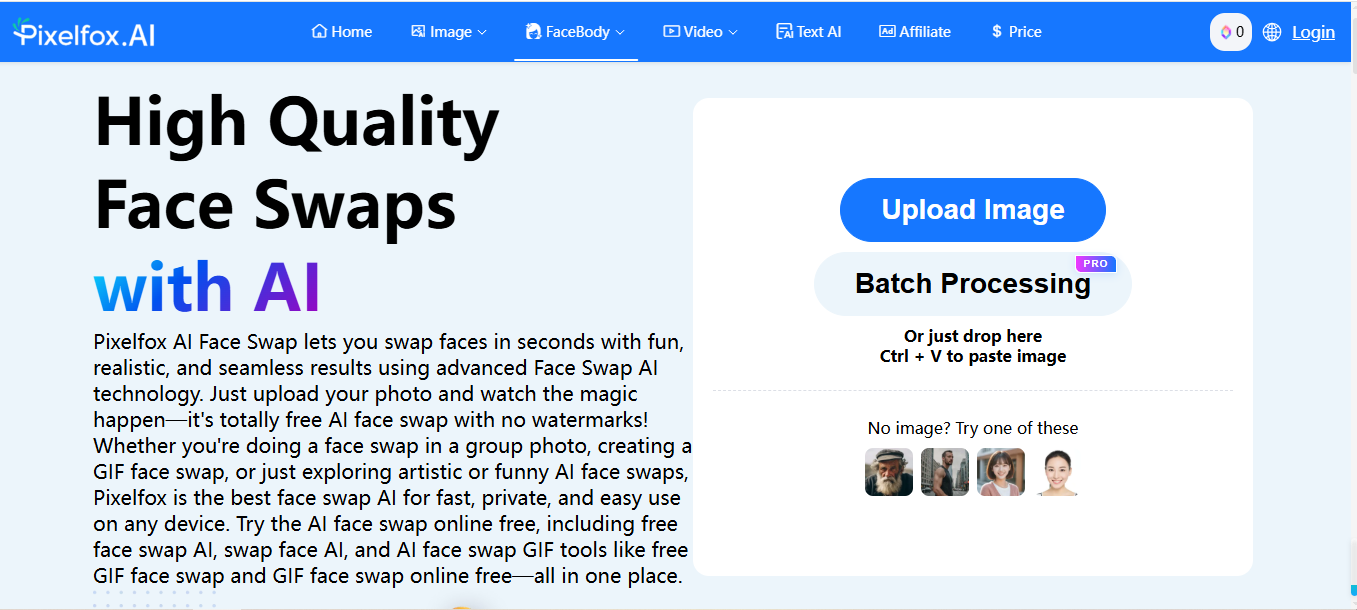Image resolution: width=1357 pixels, height=610 pixels.
Task: Open the credits counter showing 0
Action: pos(1231,32)
